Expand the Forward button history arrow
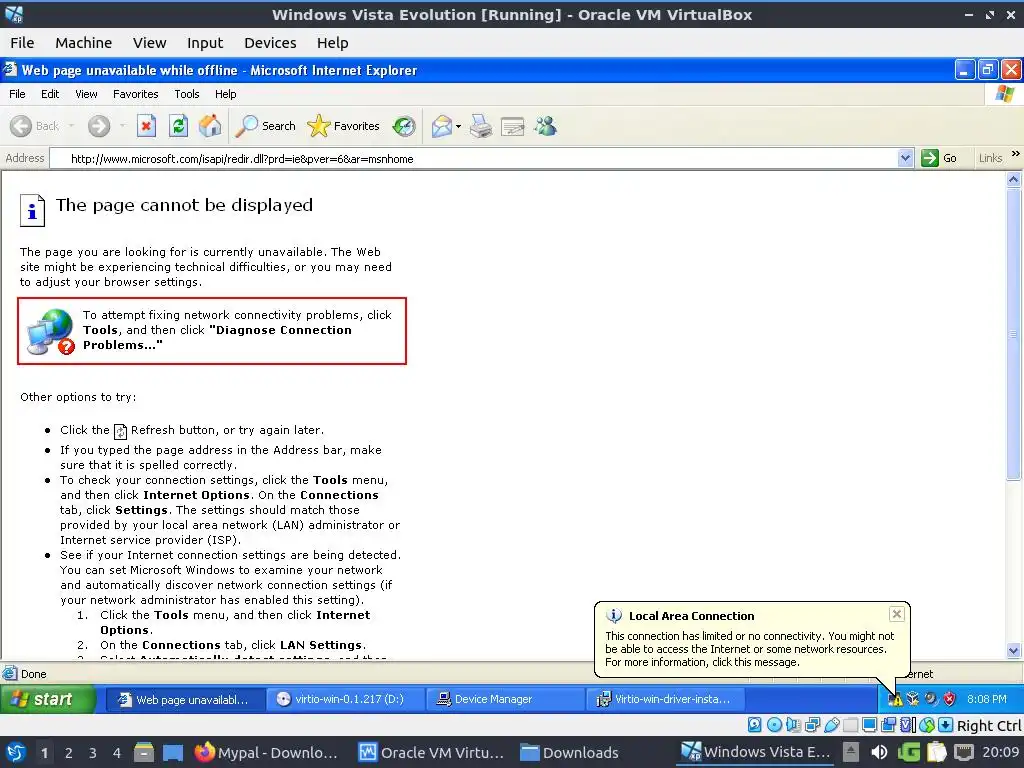 coord(122,126)
